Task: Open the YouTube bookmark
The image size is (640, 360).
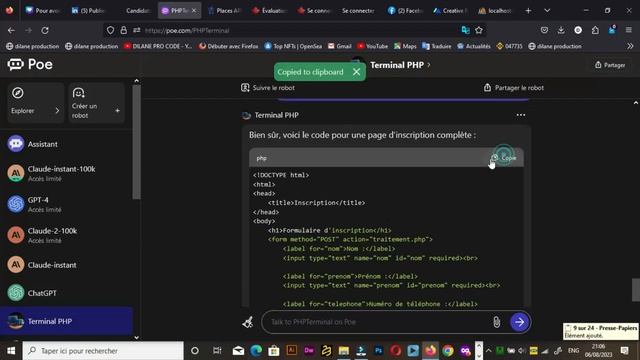Action: (372, 46)
